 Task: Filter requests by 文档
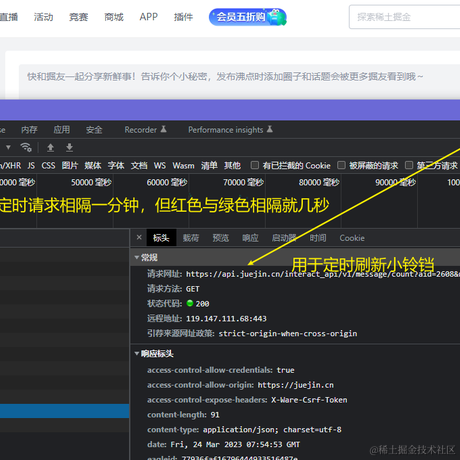pyautogui.click(x=139, y=166)
